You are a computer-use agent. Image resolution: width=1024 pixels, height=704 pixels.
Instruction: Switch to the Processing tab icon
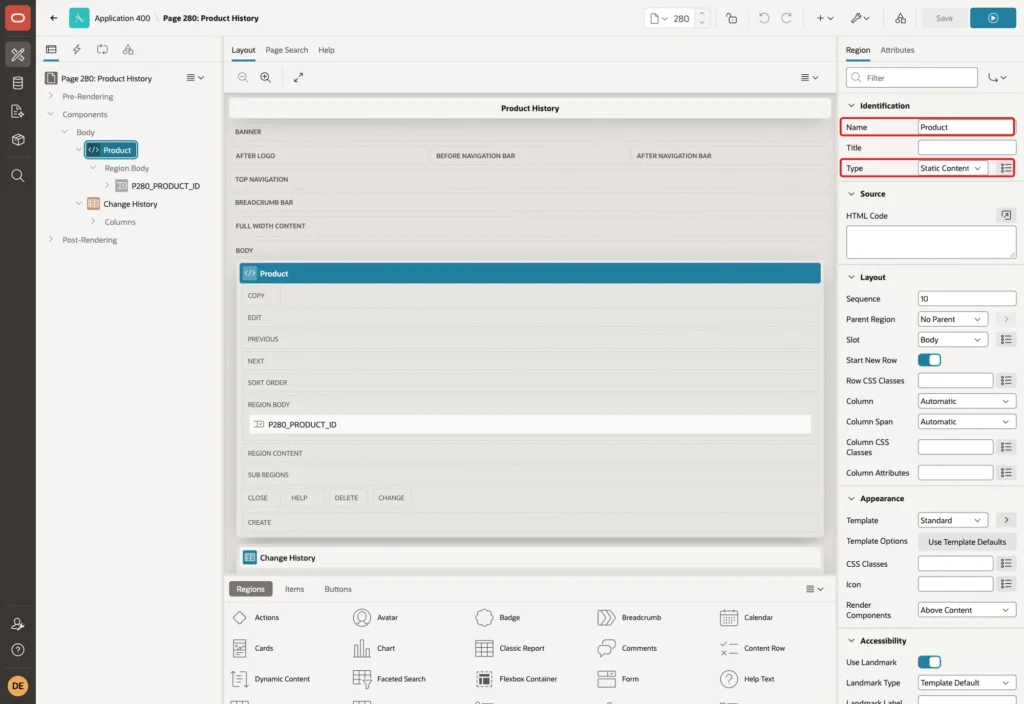pos(102,50)
